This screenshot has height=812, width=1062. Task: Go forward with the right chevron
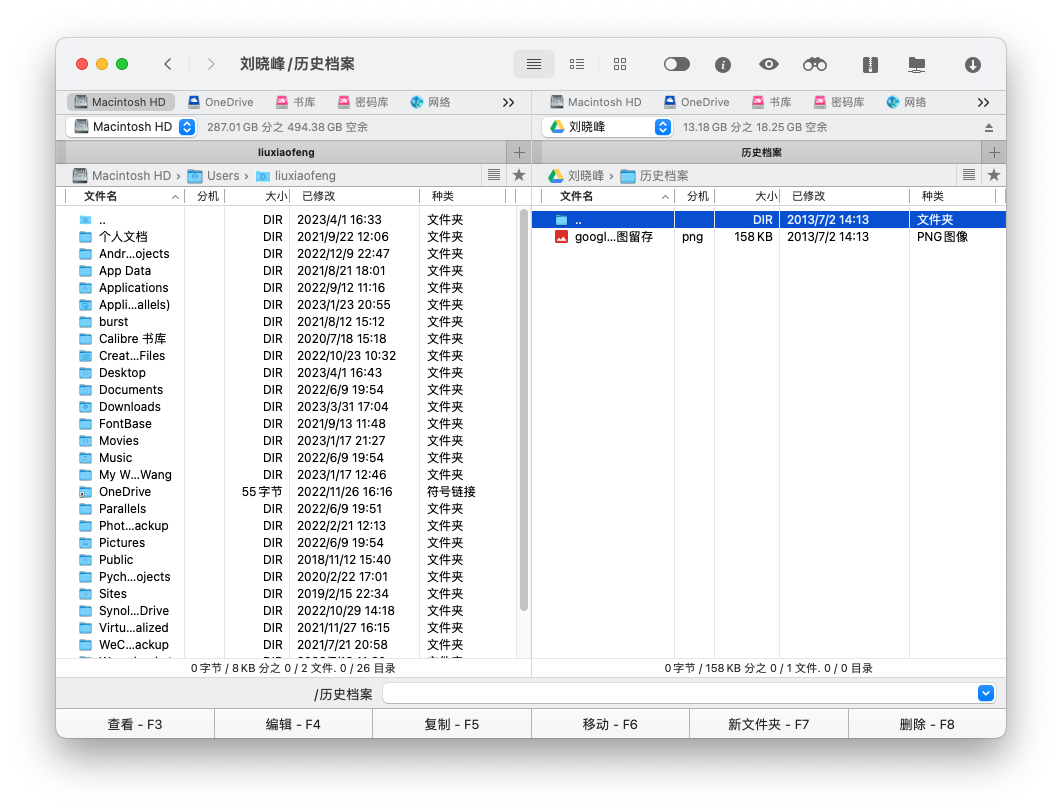coord(211,64)
